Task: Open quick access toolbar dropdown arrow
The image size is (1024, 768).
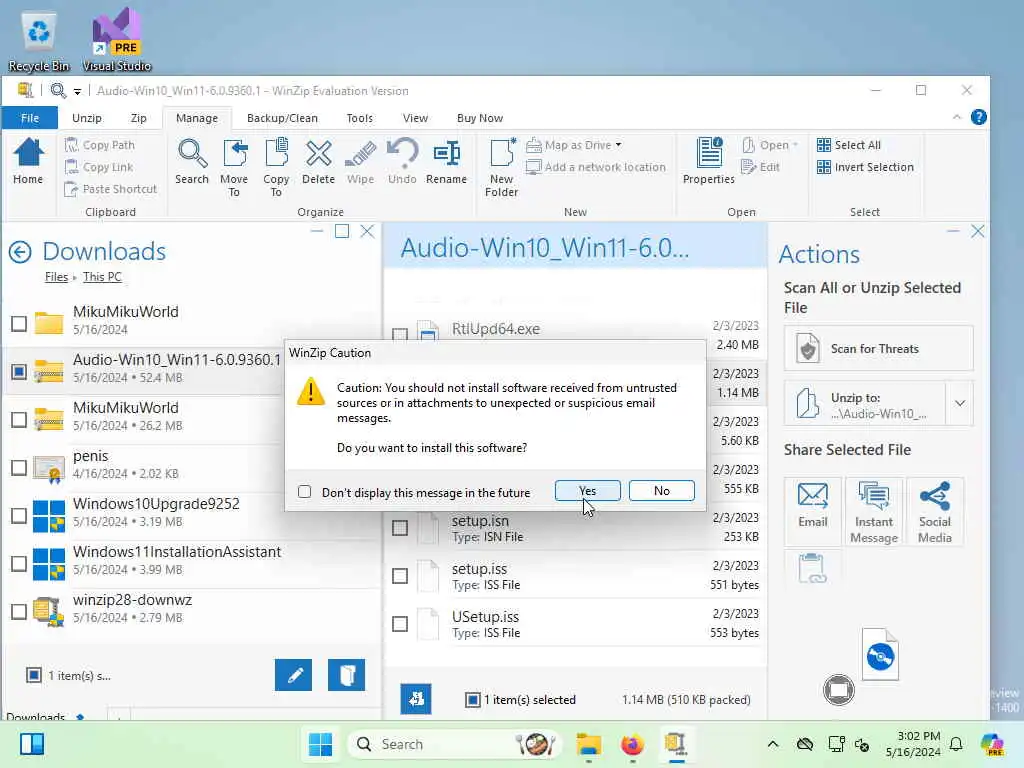Action: click(x=77, y=91)
